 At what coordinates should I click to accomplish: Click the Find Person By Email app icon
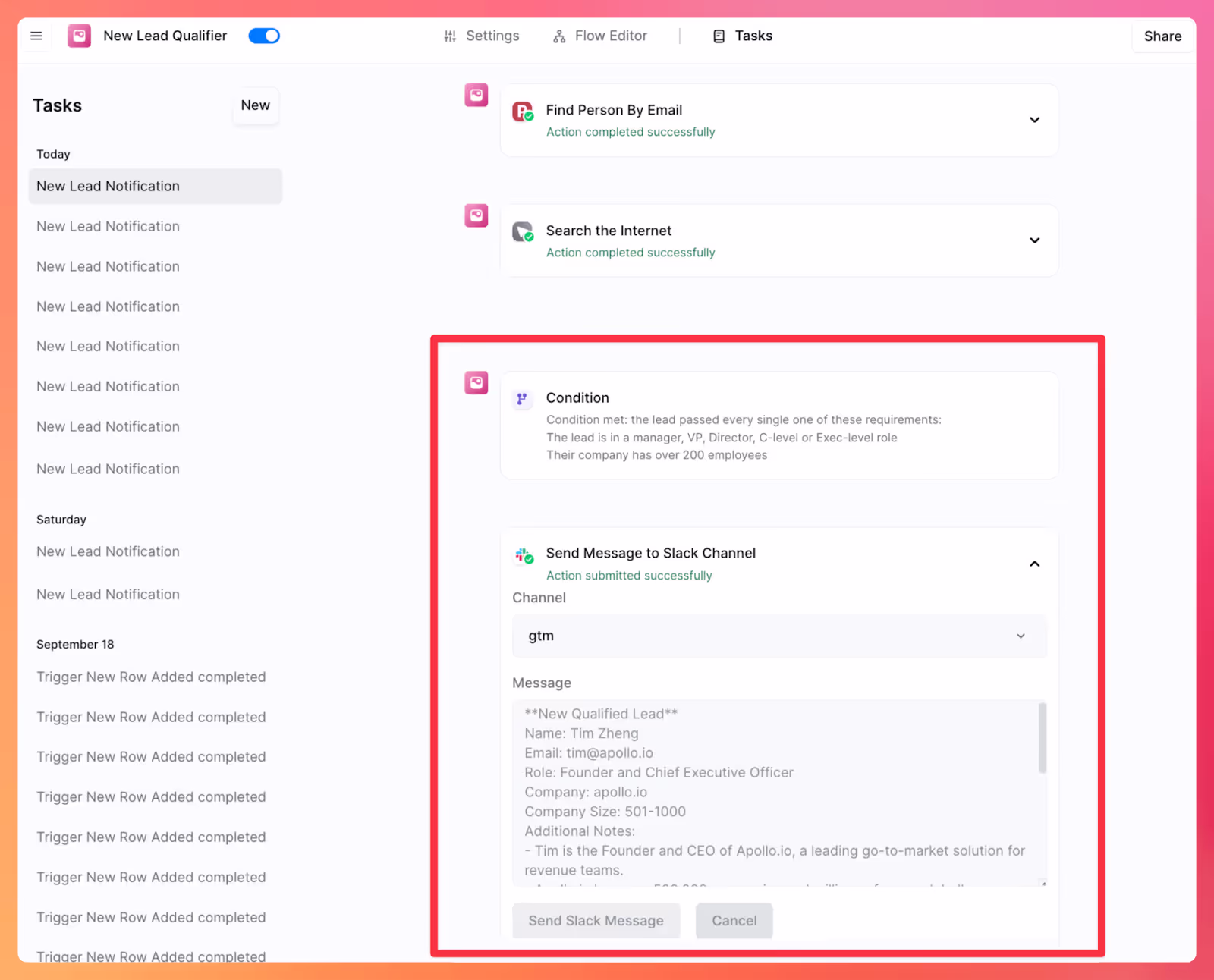523,112
